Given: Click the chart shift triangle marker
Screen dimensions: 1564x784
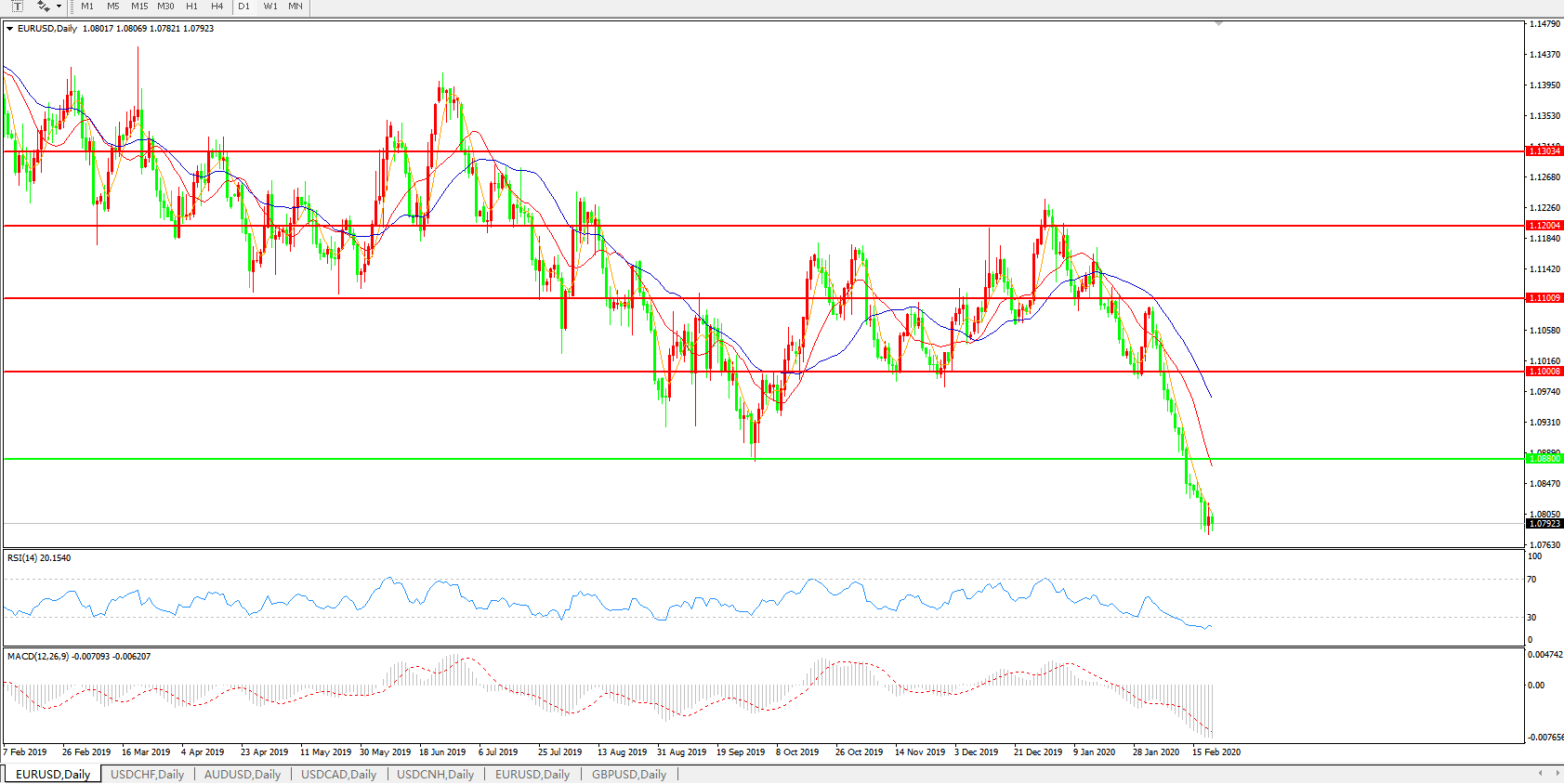Looking at the screenshot, I should point(1218,23).
